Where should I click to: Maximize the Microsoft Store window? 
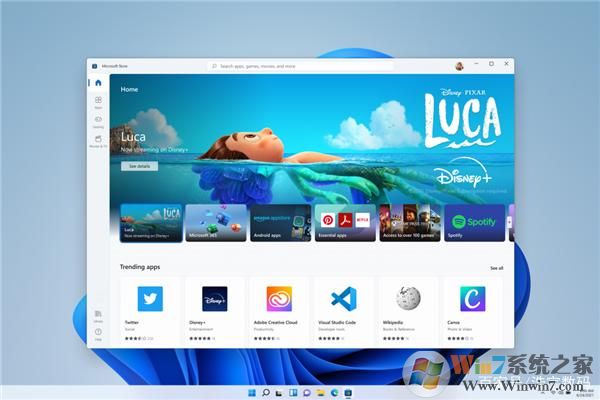[491, 64]
